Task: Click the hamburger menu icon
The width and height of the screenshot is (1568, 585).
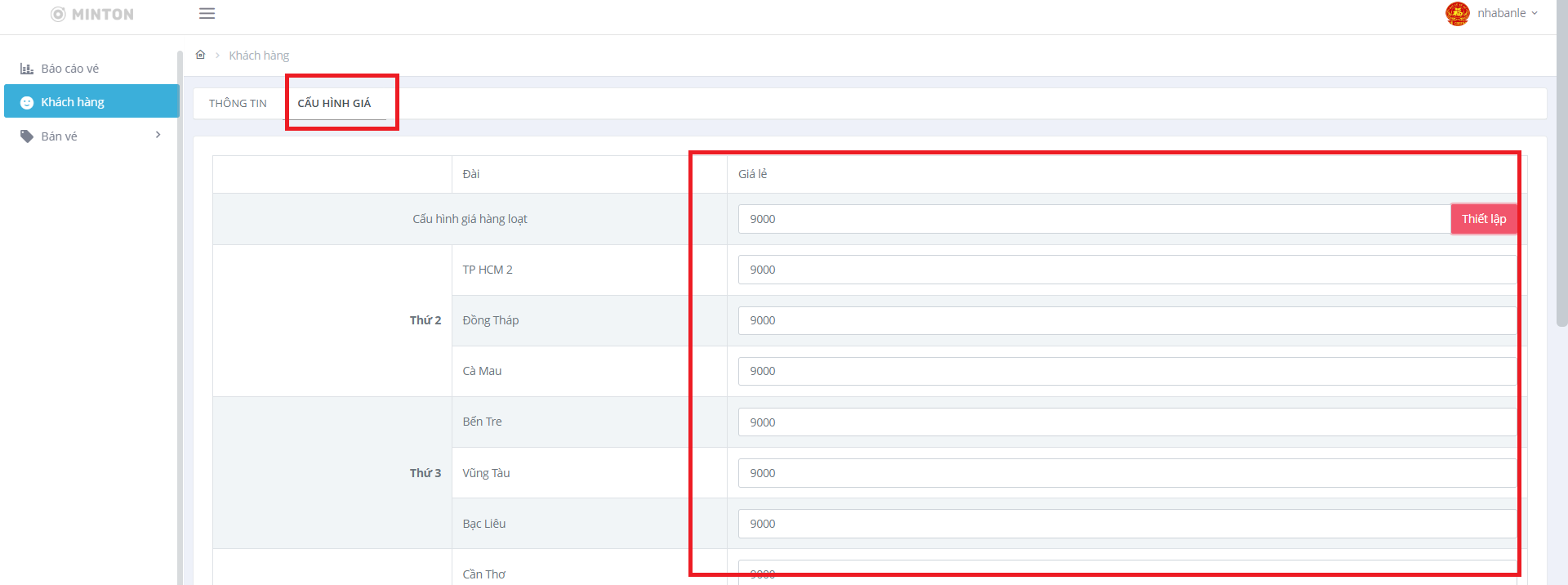Action: tap(207, 13)
